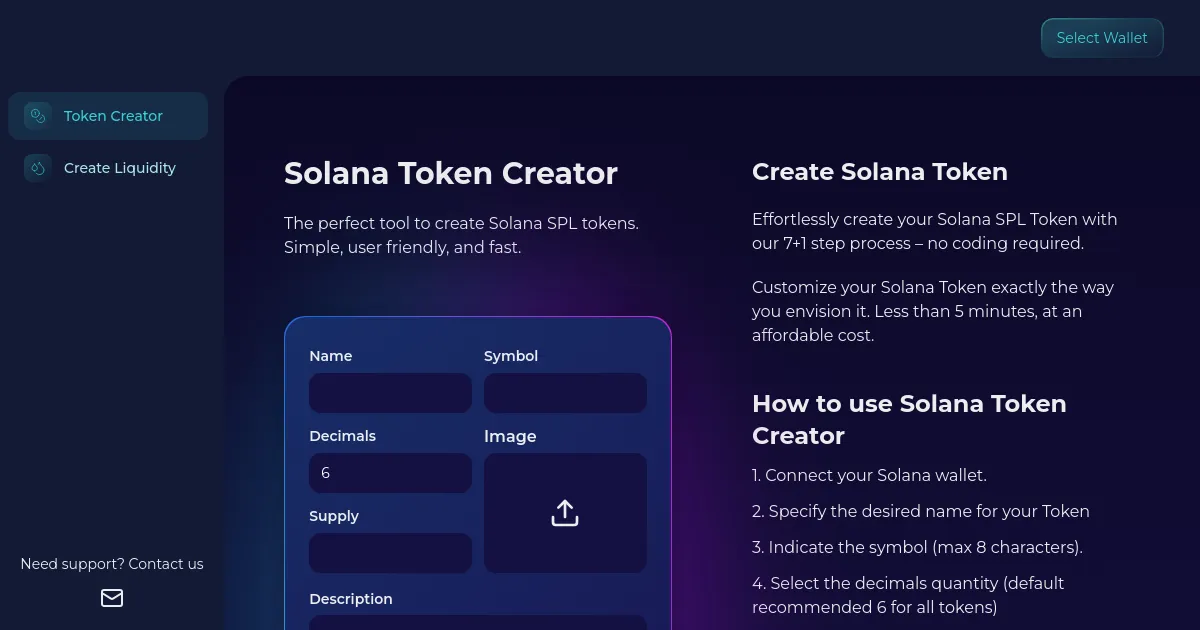Select the Decimals field showing 6
Screen dimensions: 1200x630
click(390, 472)
